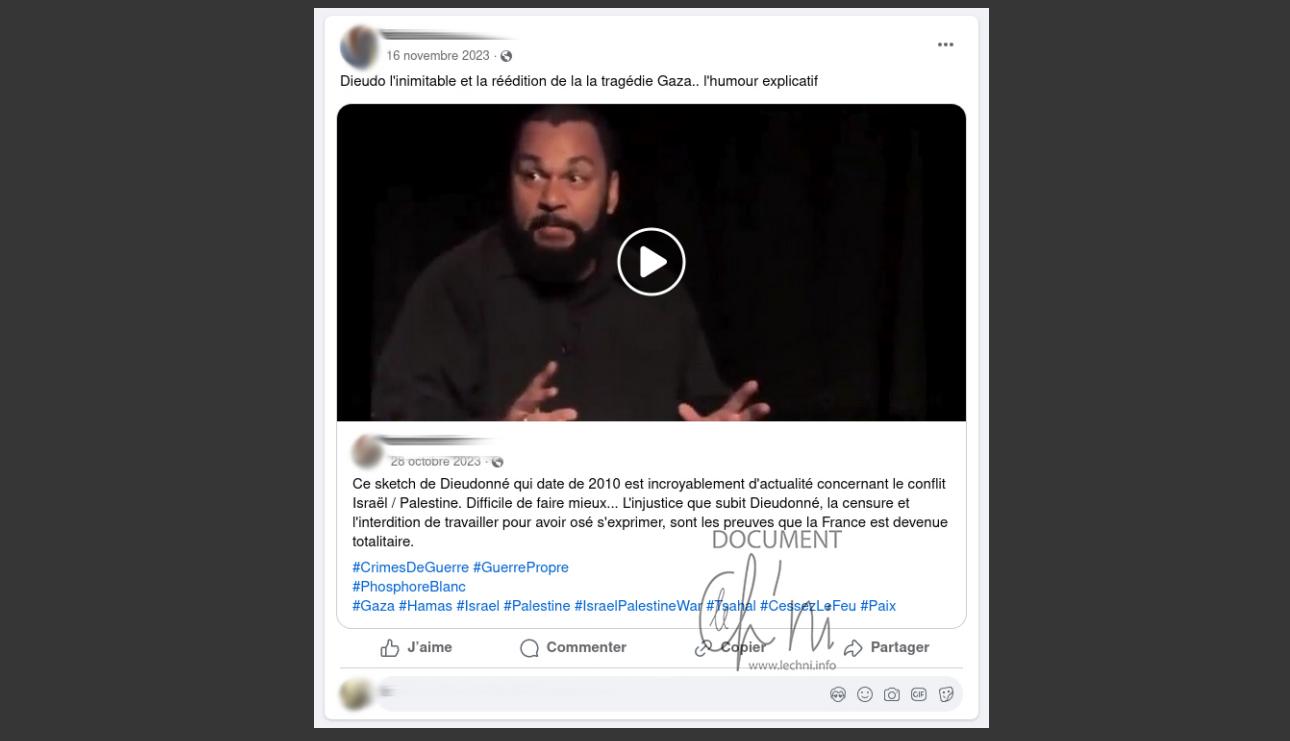Attach a photo using the camera icon
Image resolution: width=1290 pixels, height=741 pixels.
pos(892,694)
